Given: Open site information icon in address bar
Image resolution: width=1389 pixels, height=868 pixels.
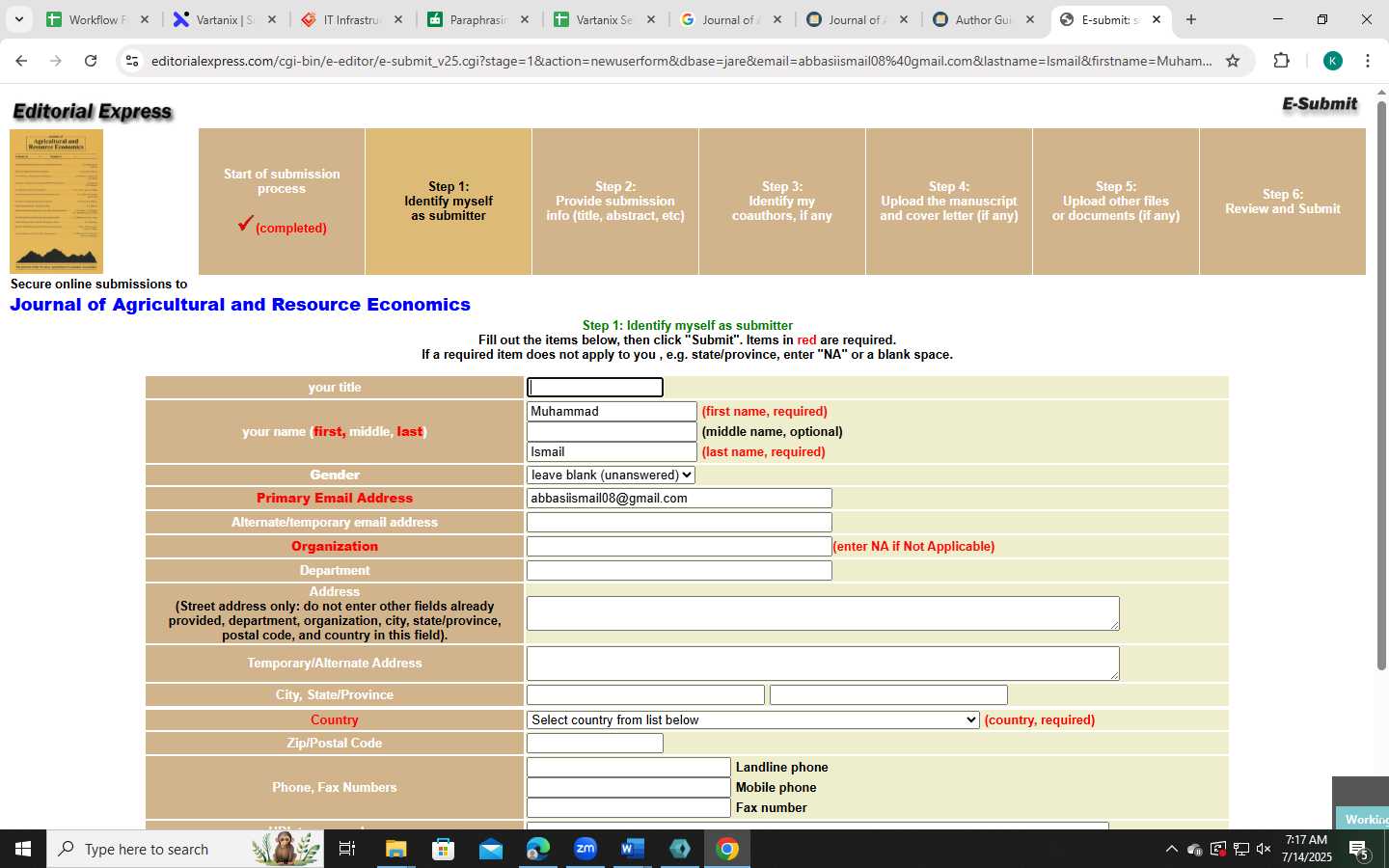Looking at the screenshot, I should [x=132, y=61].
